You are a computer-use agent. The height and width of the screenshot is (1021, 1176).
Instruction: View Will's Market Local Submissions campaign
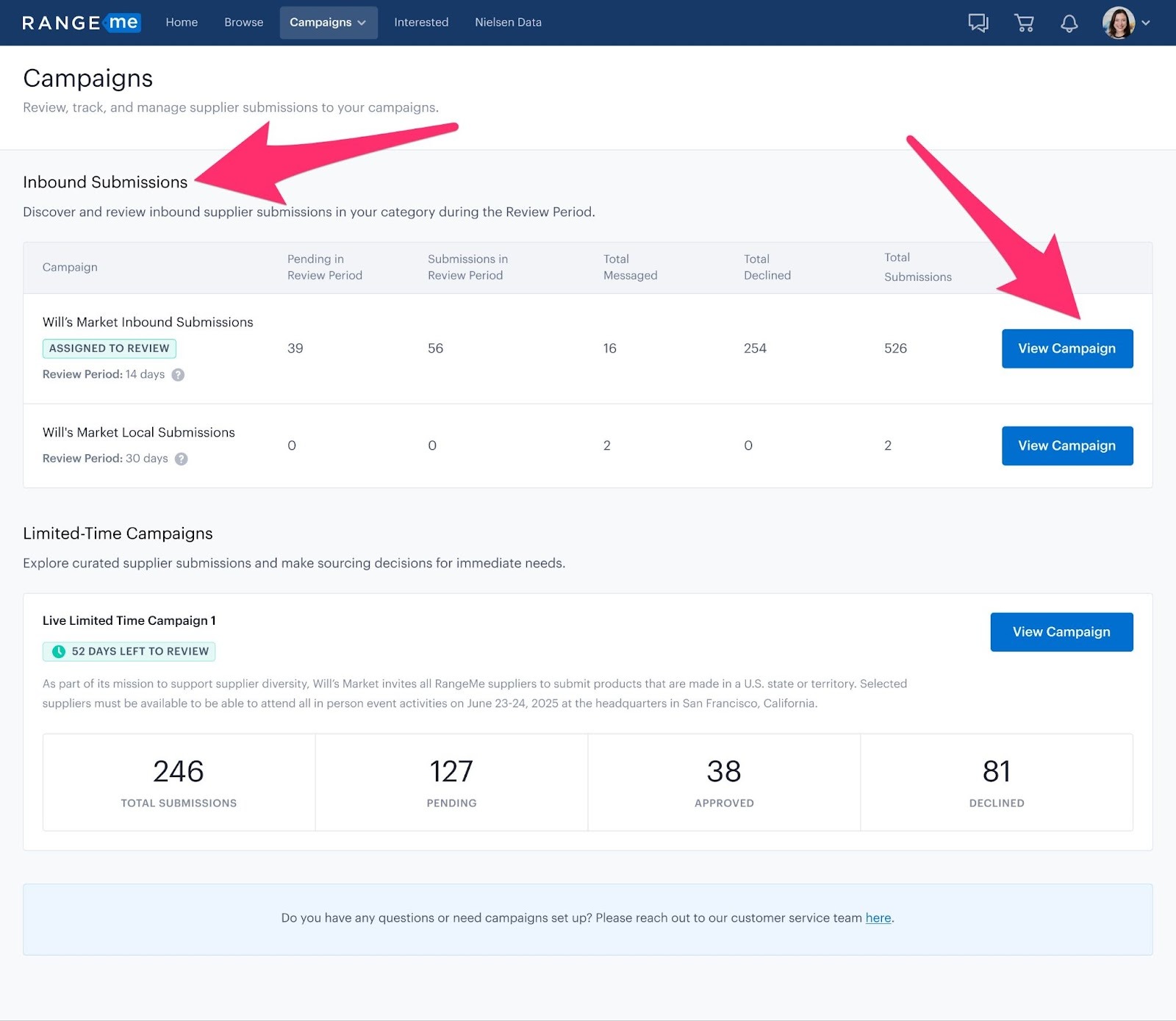tap(1066, 445)
